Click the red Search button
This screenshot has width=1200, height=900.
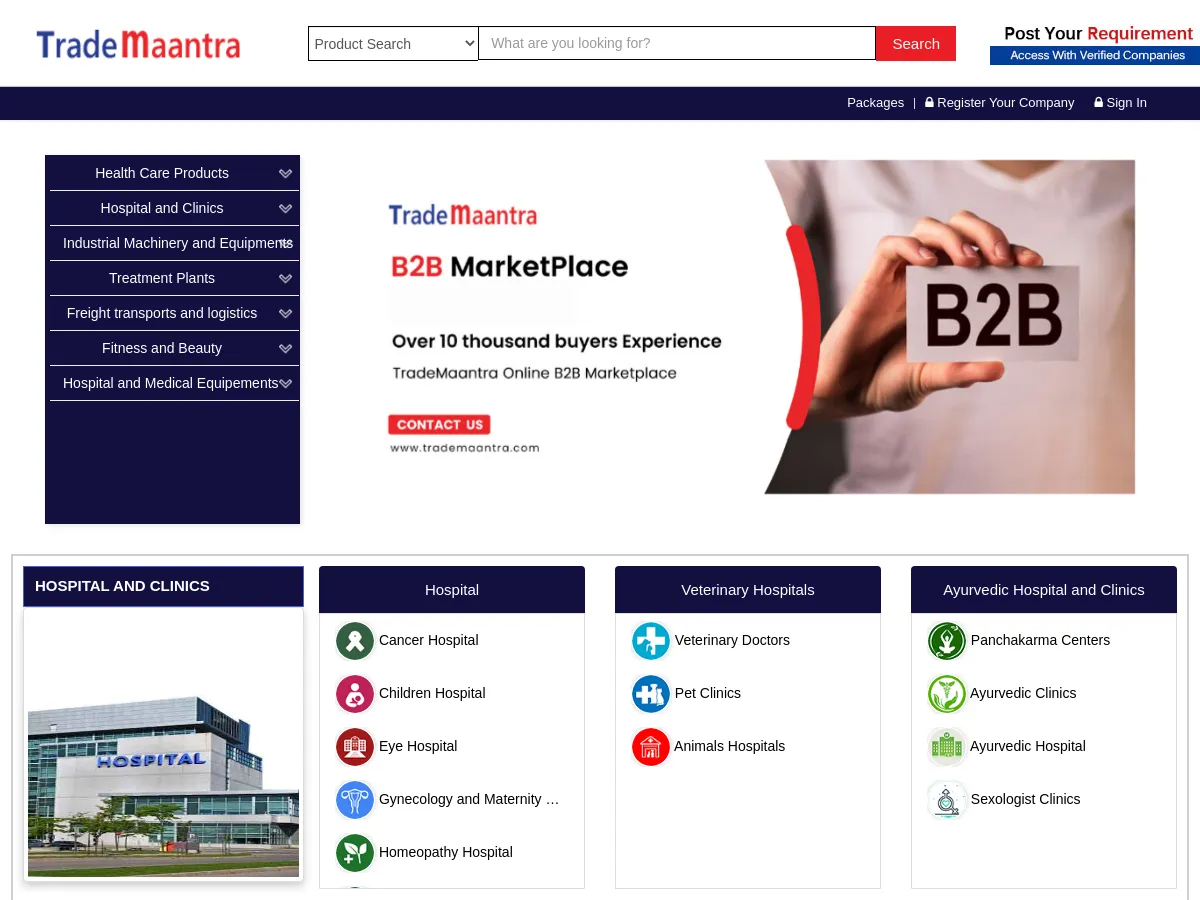916,43
